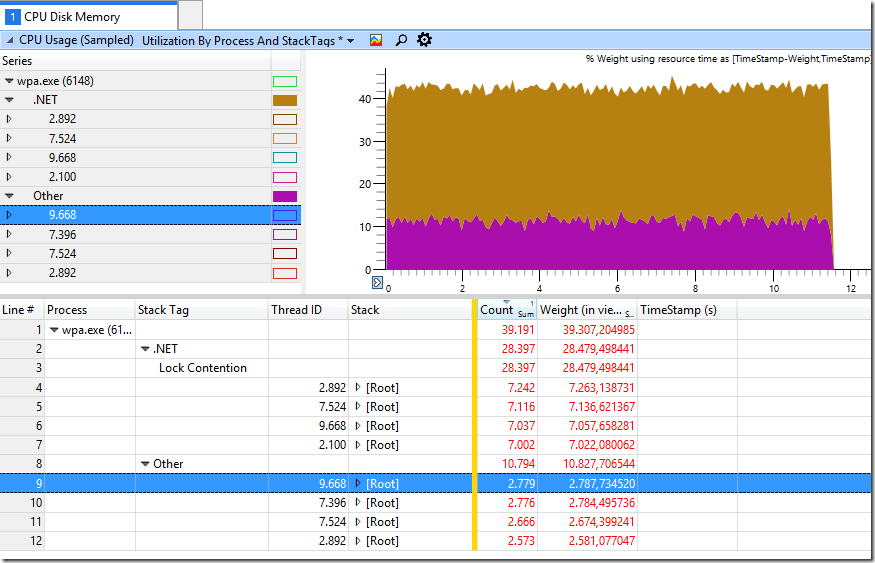This screenshot has width=875, height=563.
Task: Select count value 7.037
Action: tap(521, 426)
